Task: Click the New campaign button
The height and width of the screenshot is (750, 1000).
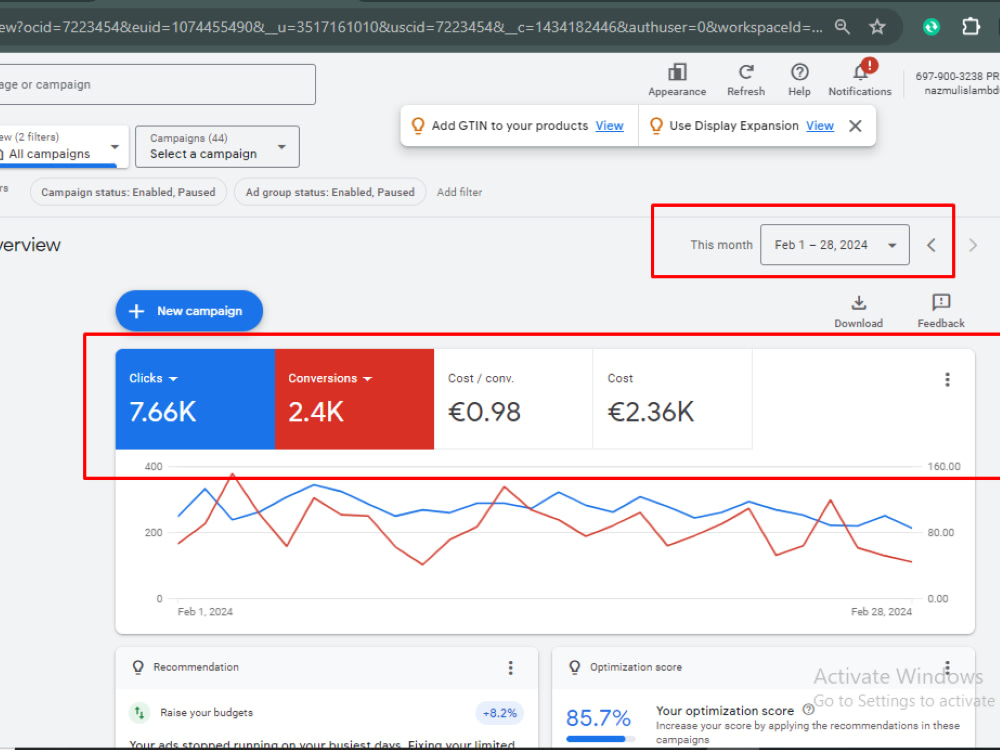Action: coord(189,311)
